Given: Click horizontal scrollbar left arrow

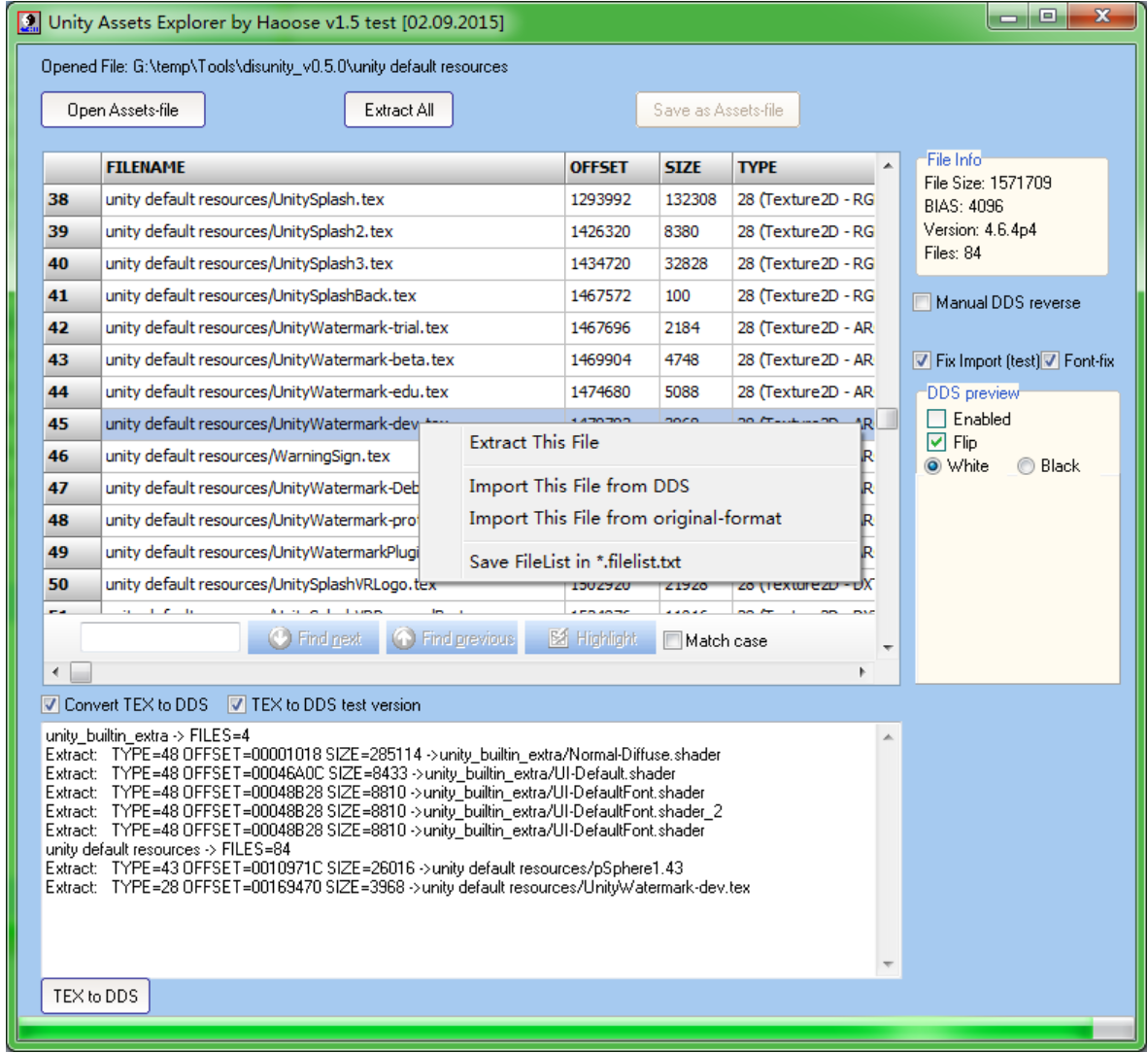Looking at the screenshot, I should tap(55, 671).
